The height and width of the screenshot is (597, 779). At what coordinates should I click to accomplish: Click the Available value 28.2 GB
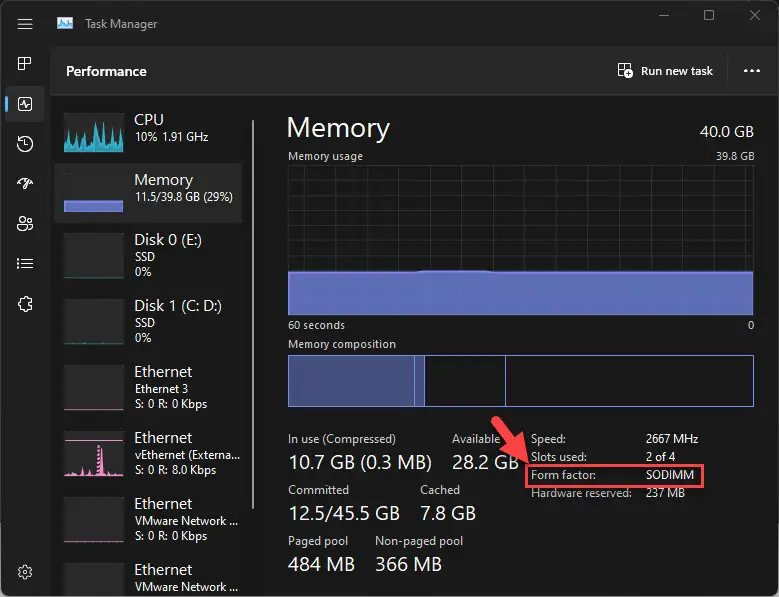coord(485,462)
